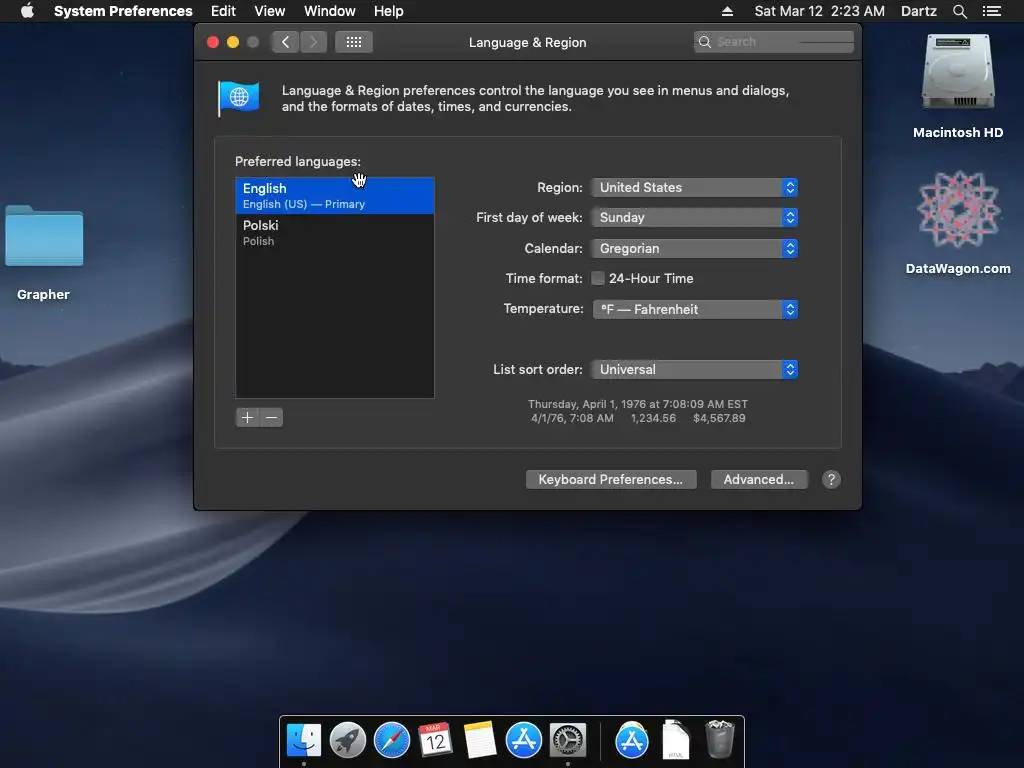Open the View menu
The image size is (1024, 768).
269,11
